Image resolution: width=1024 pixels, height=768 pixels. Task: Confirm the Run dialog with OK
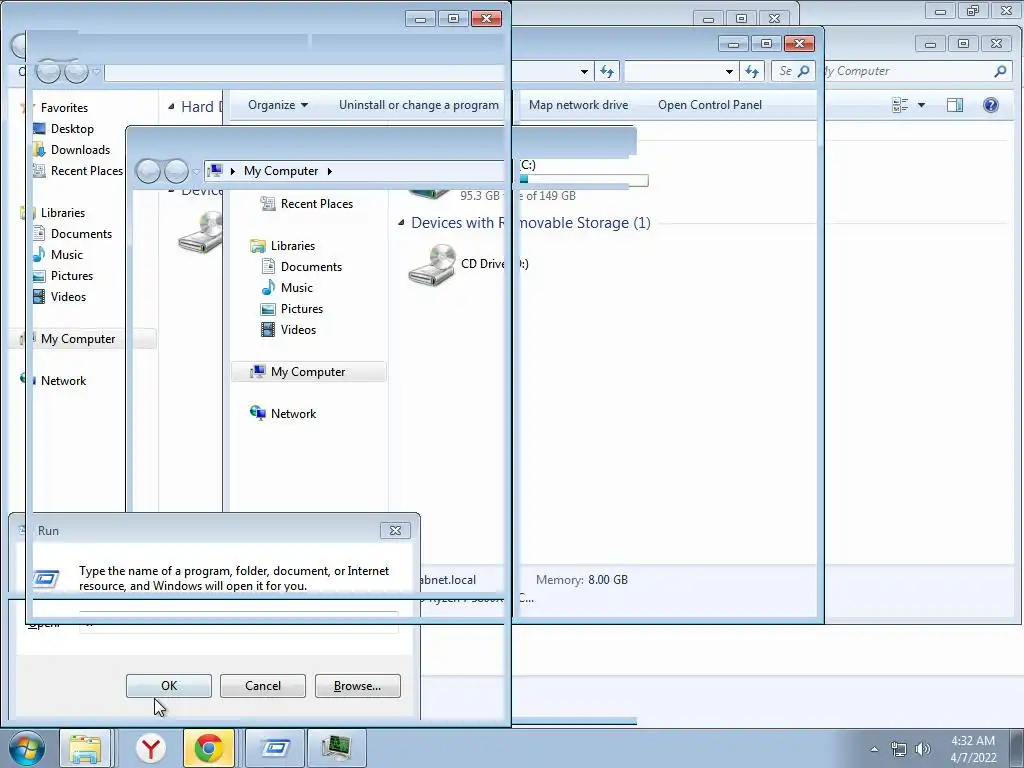tap(168, 686)
